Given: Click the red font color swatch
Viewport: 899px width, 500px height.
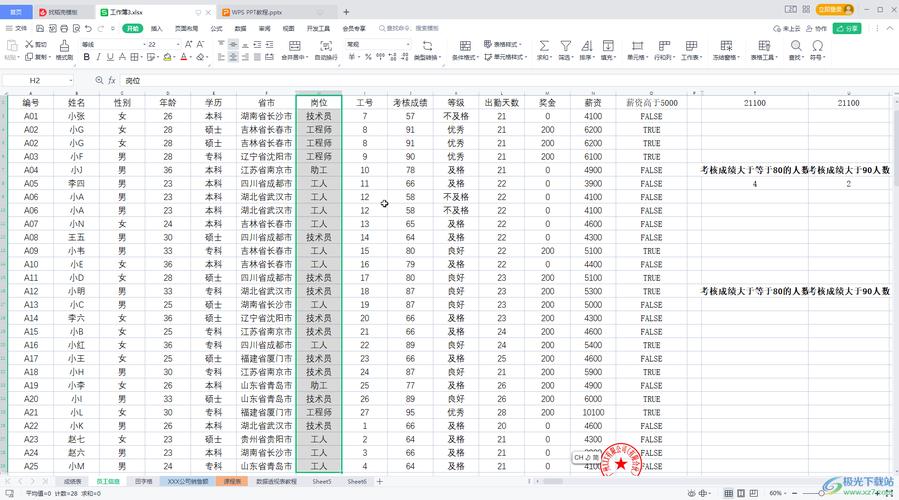Looking at the screenshot, I should coord(183,57).
